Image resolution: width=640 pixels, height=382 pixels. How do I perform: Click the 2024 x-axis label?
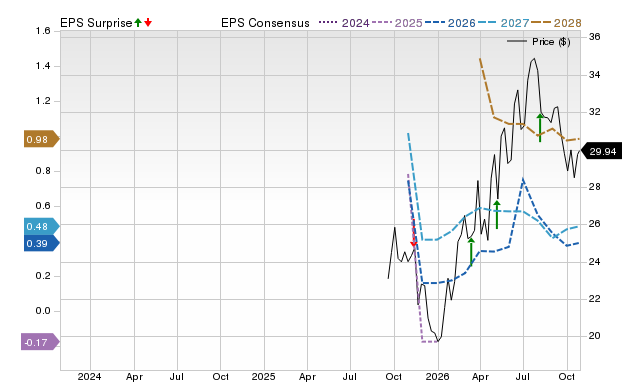pyautogui.click(x=89, y=376)
